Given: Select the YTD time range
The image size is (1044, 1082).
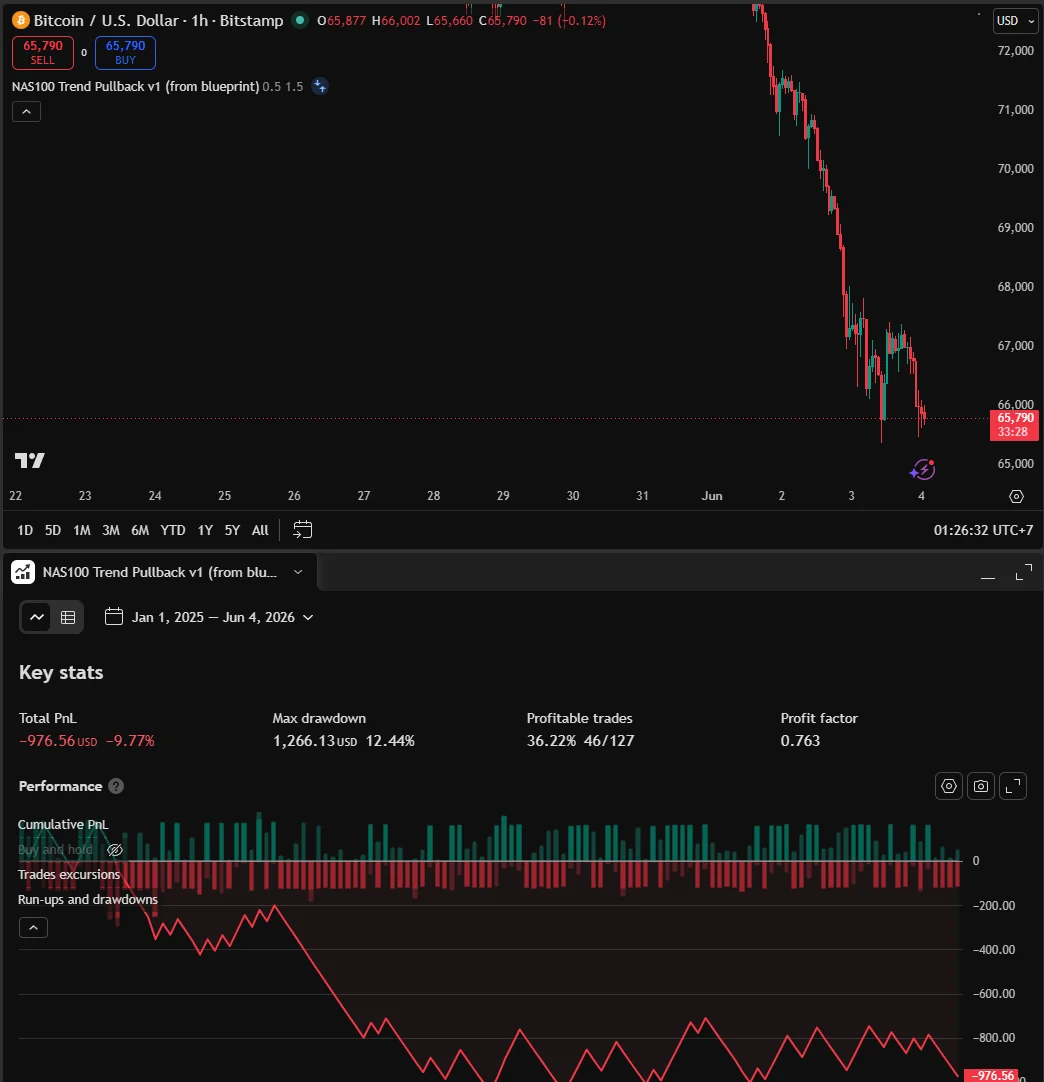Looking at the screenshot, I should tap(173, 530).
